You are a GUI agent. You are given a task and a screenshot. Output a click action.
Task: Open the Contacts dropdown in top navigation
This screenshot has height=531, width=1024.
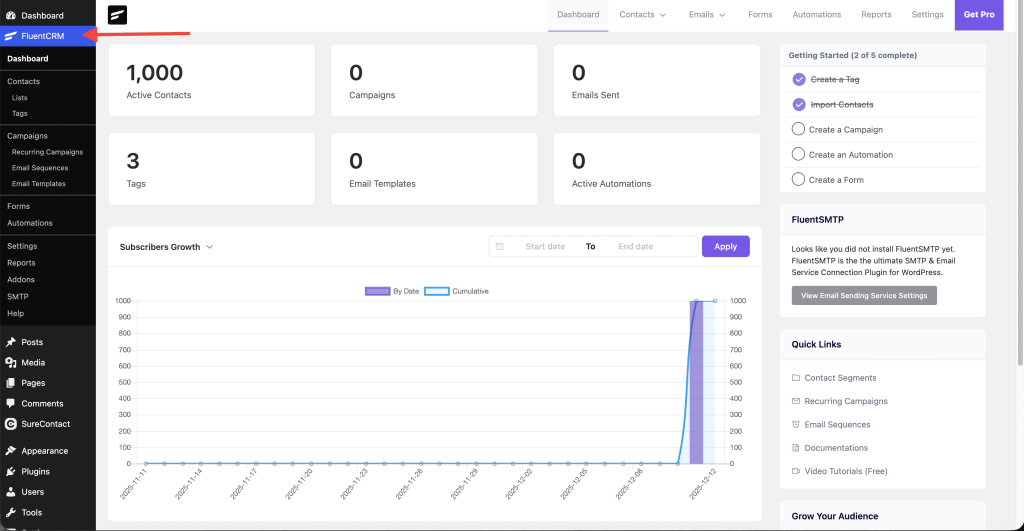pos(643,15)
